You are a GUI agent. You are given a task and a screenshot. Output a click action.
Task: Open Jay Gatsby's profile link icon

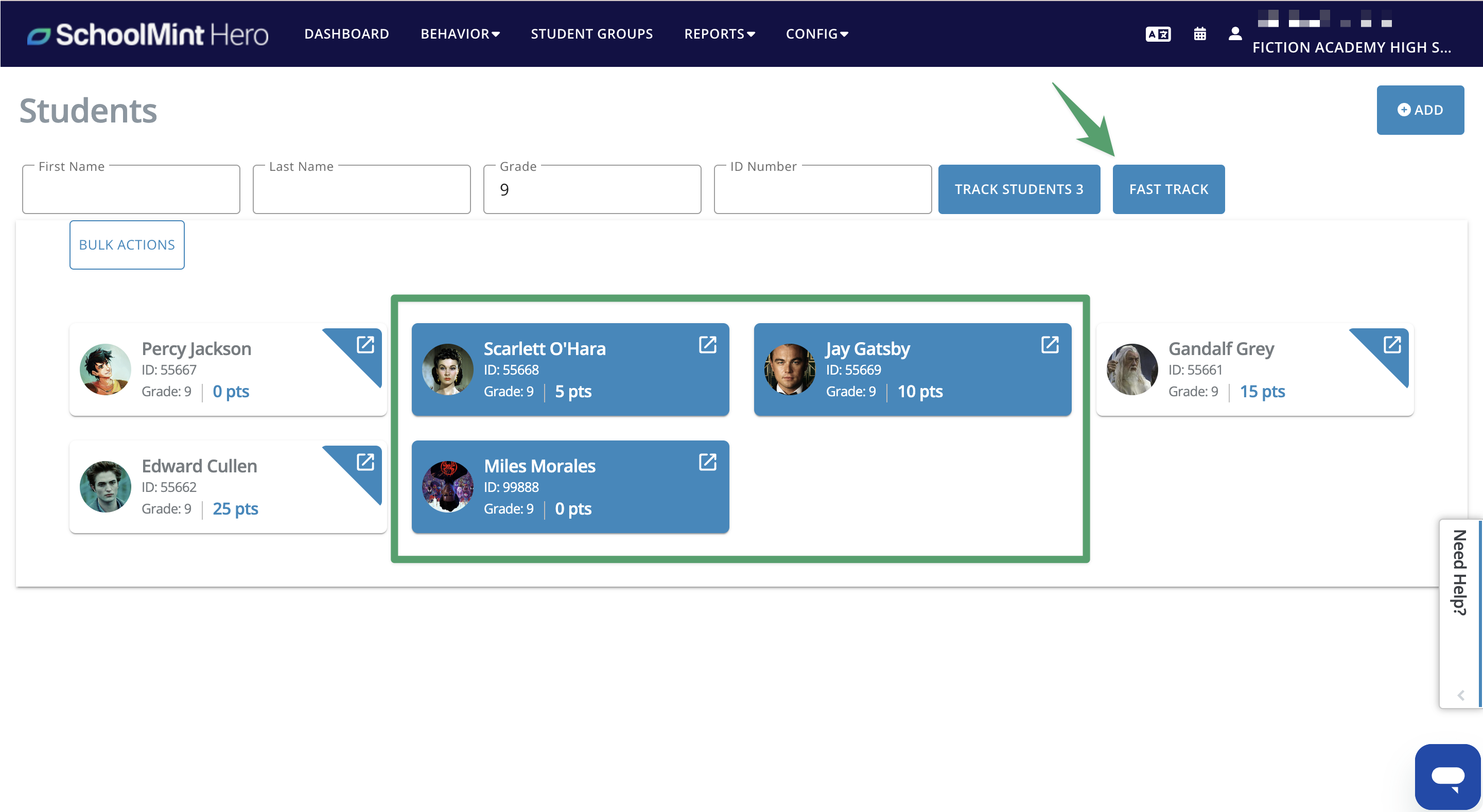click(x=1050, y=345)
